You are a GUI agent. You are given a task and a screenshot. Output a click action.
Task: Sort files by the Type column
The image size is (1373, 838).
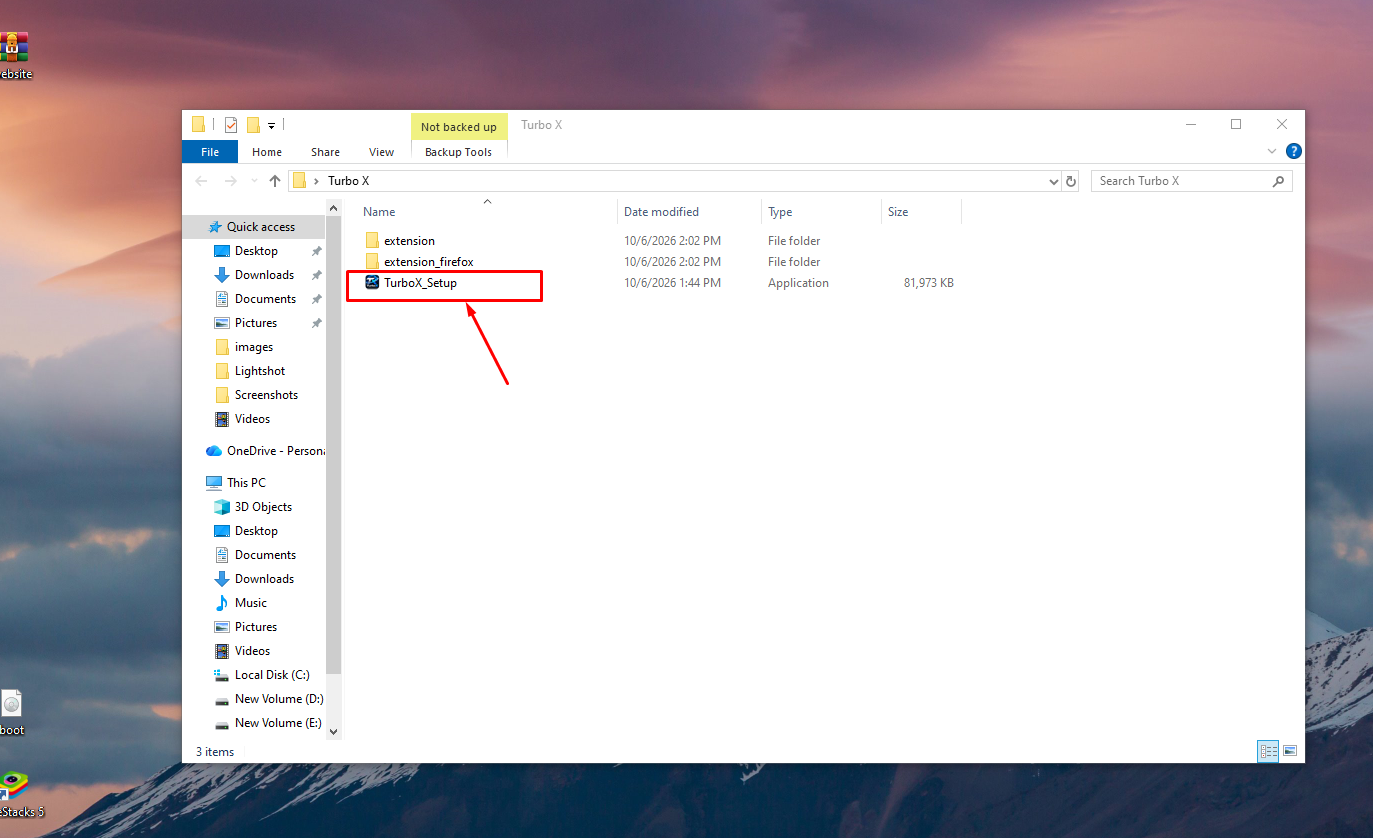coord(821,212)
